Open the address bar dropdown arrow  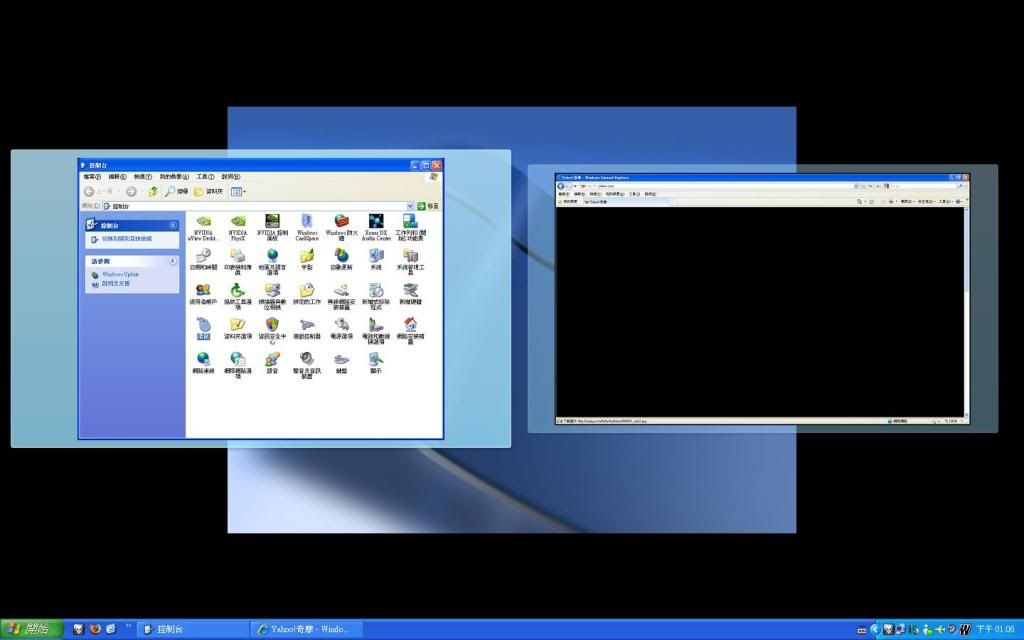410,206
